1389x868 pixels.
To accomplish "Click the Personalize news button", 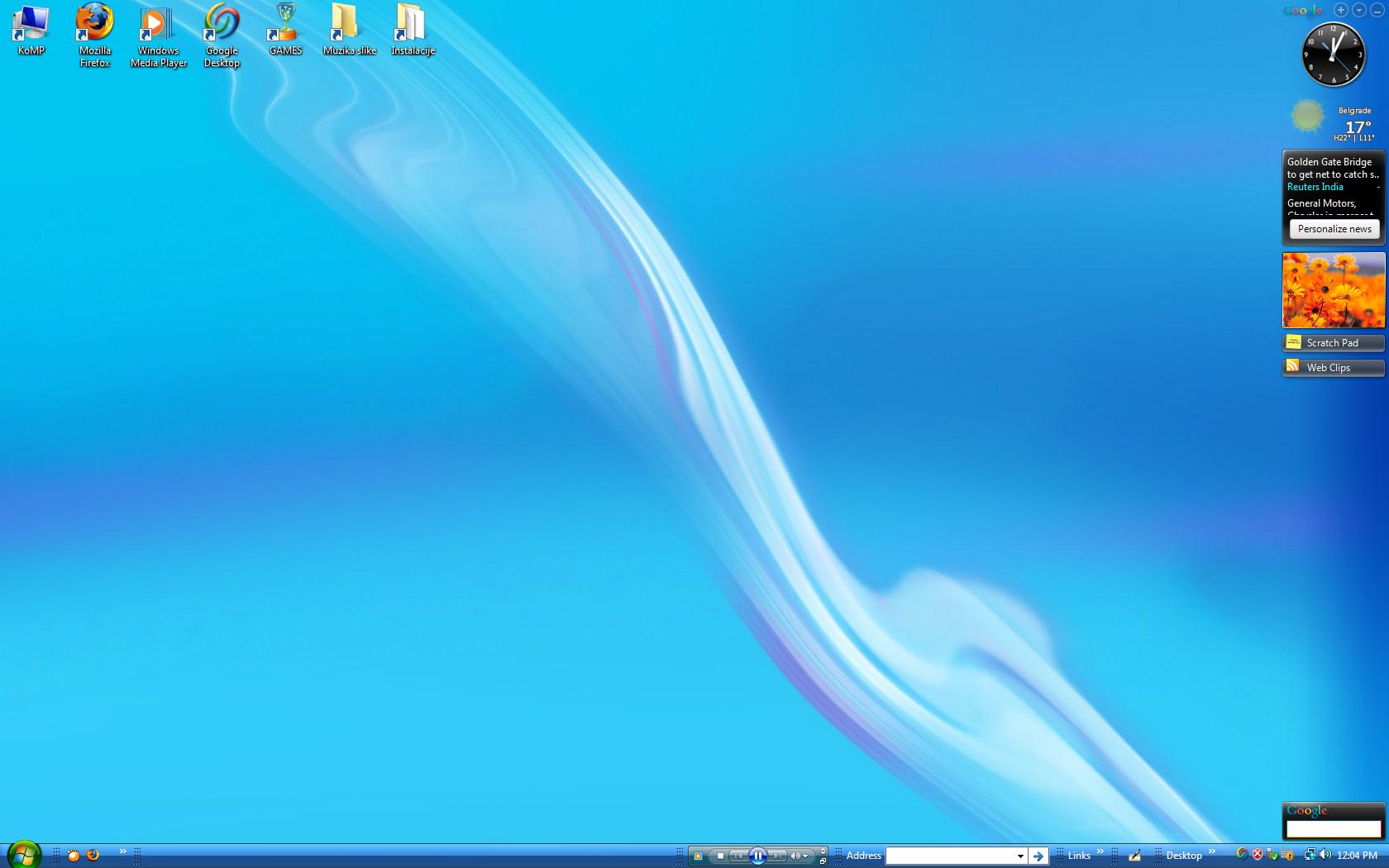I will pos(1334,229).
